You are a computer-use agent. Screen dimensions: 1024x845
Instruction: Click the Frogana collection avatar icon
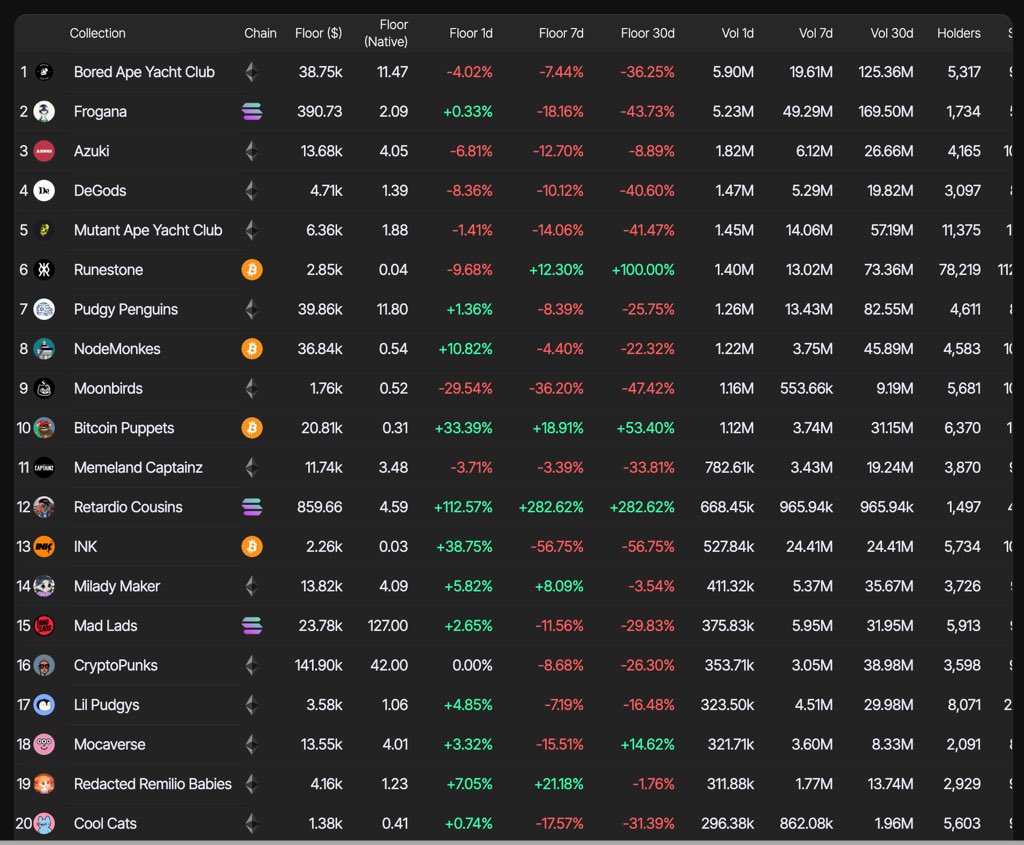pyautogui.click(x=44, y=112)
